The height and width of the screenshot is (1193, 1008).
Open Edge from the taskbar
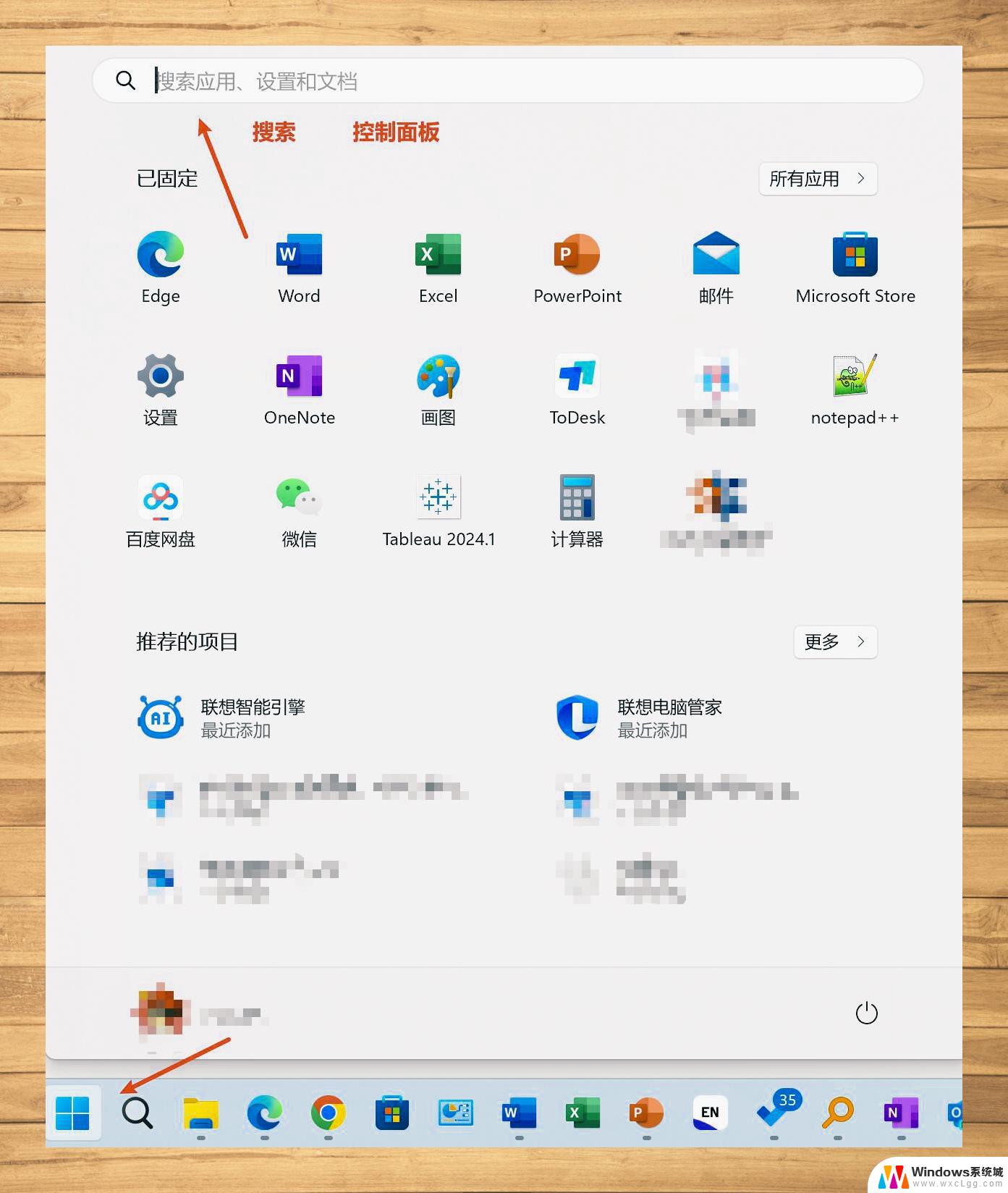click(264, 1113)
